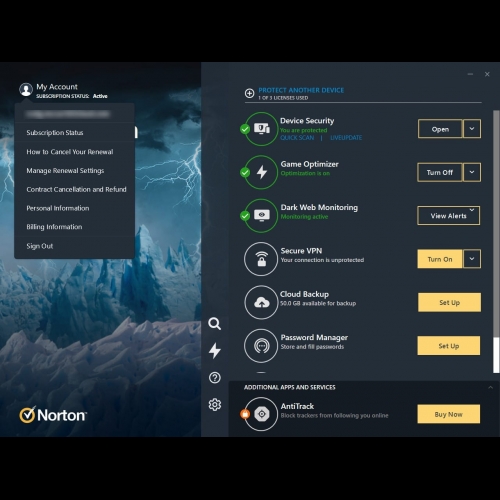The height and width of the screenshot is (500, 500).
Task: Click the search magnifier icon in the sidebar
Action: (x=214, y=323)
